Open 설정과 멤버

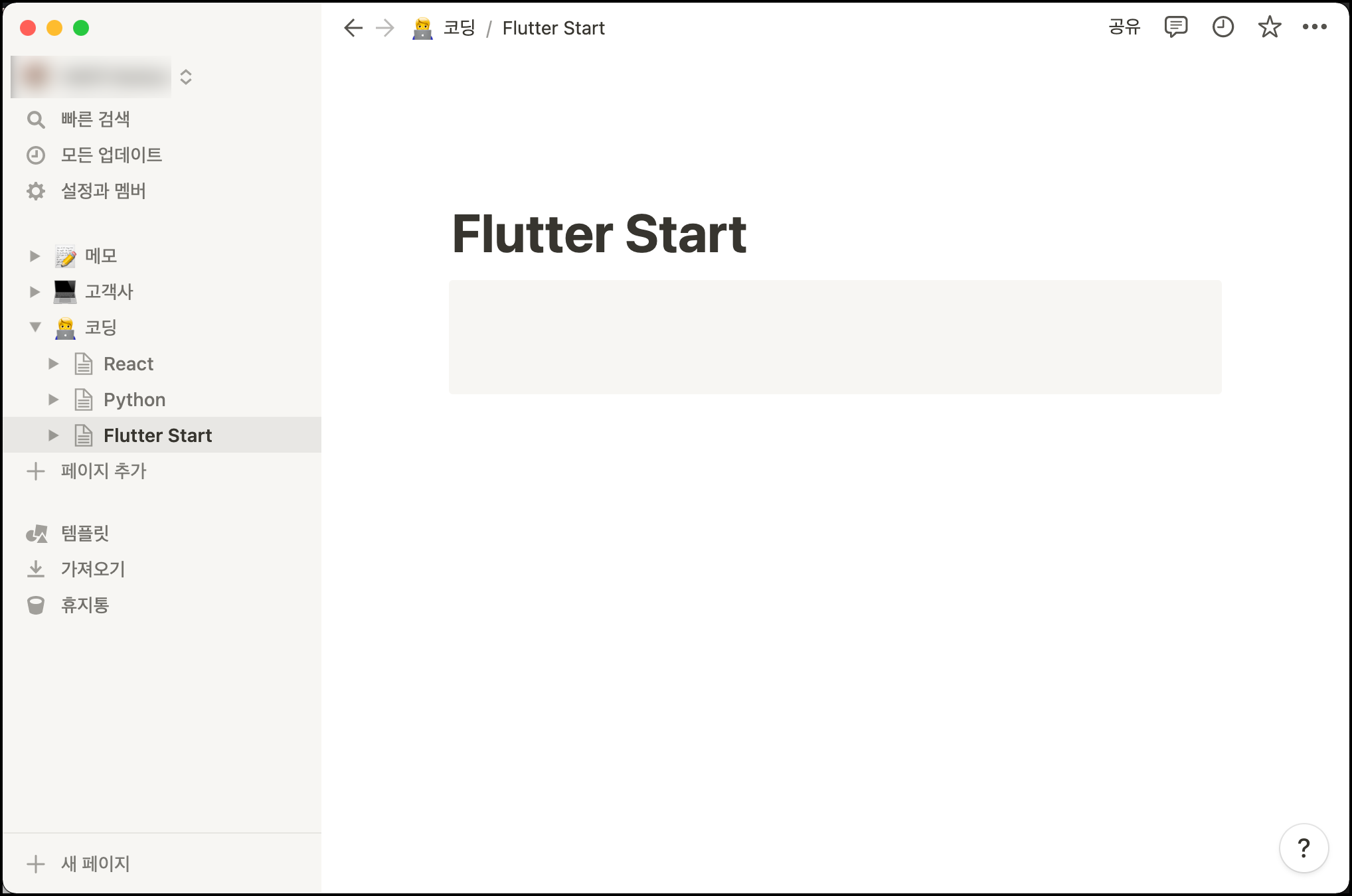coord(103,191)
